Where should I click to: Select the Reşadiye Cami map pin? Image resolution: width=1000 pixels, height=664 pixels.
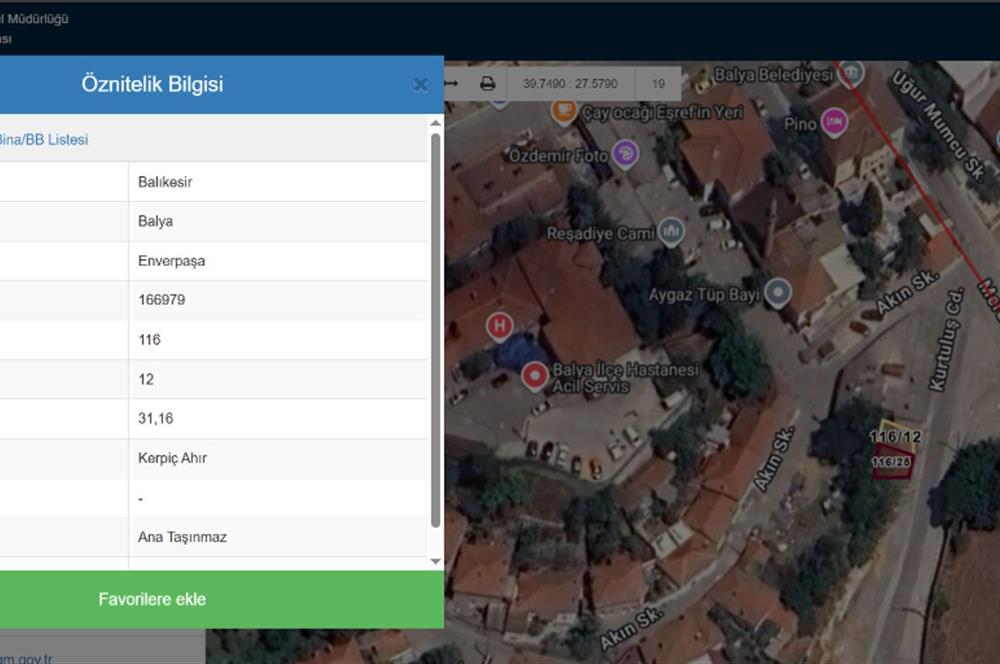pos(671,232)
